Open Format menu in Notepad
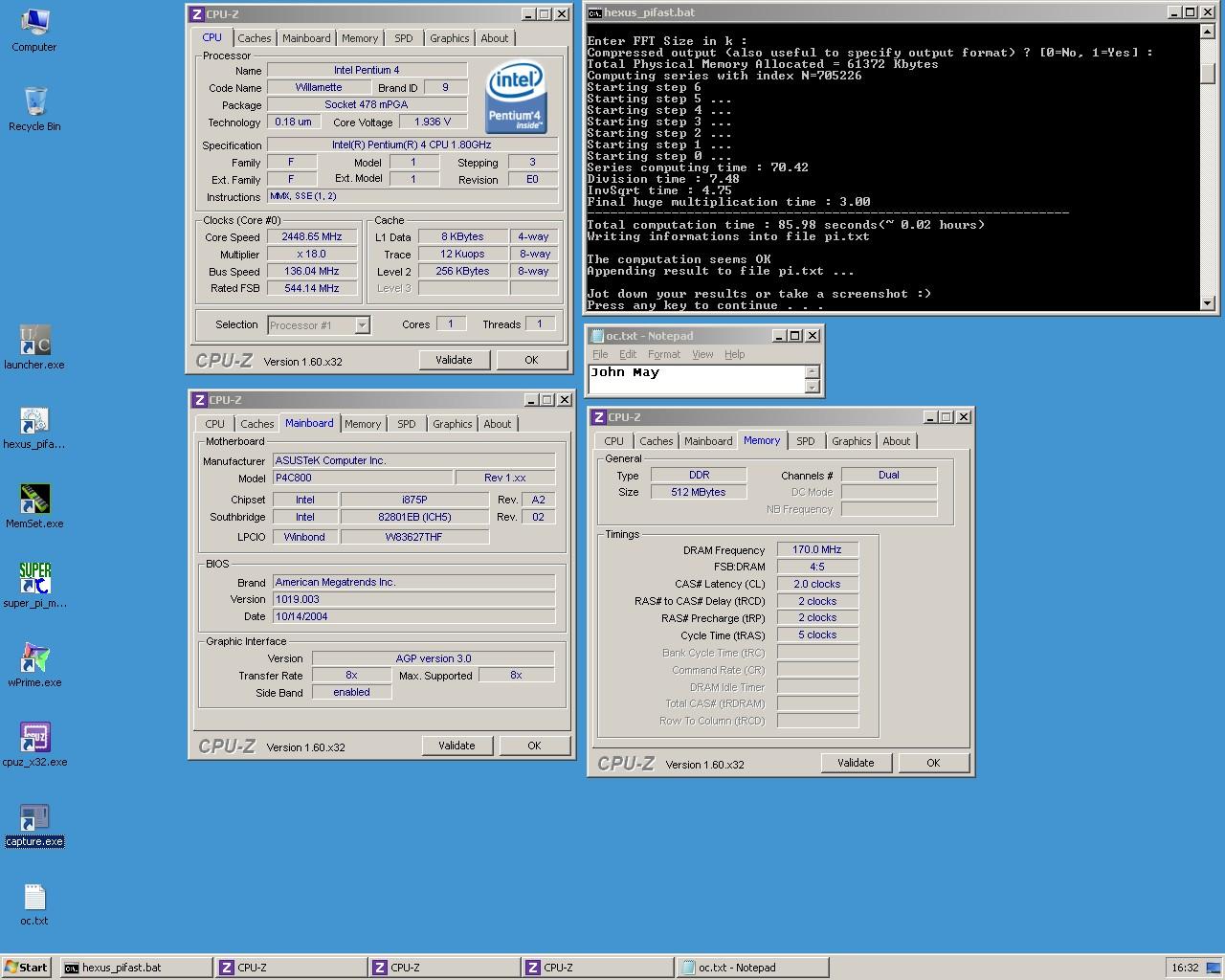Image resolution: width=1225 pixels, height=980 pixels. 663,354
